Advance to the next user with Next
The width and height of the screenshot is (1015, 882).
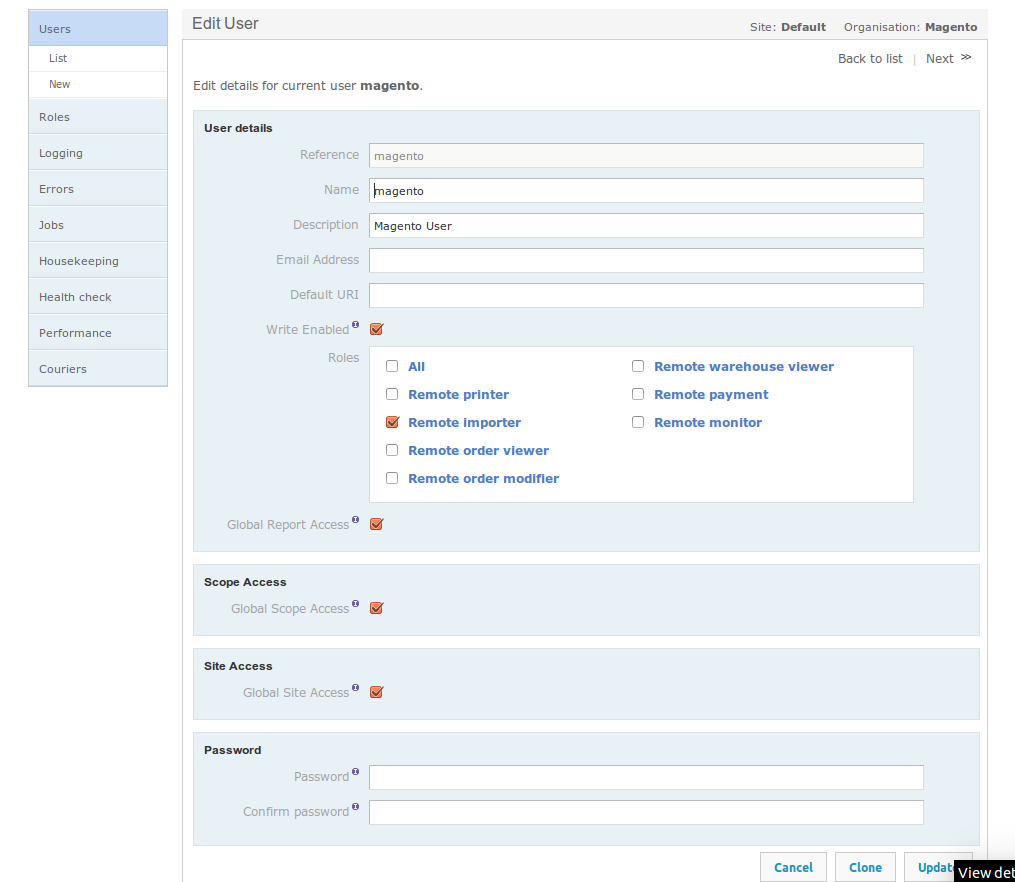[x=939, y=58]
